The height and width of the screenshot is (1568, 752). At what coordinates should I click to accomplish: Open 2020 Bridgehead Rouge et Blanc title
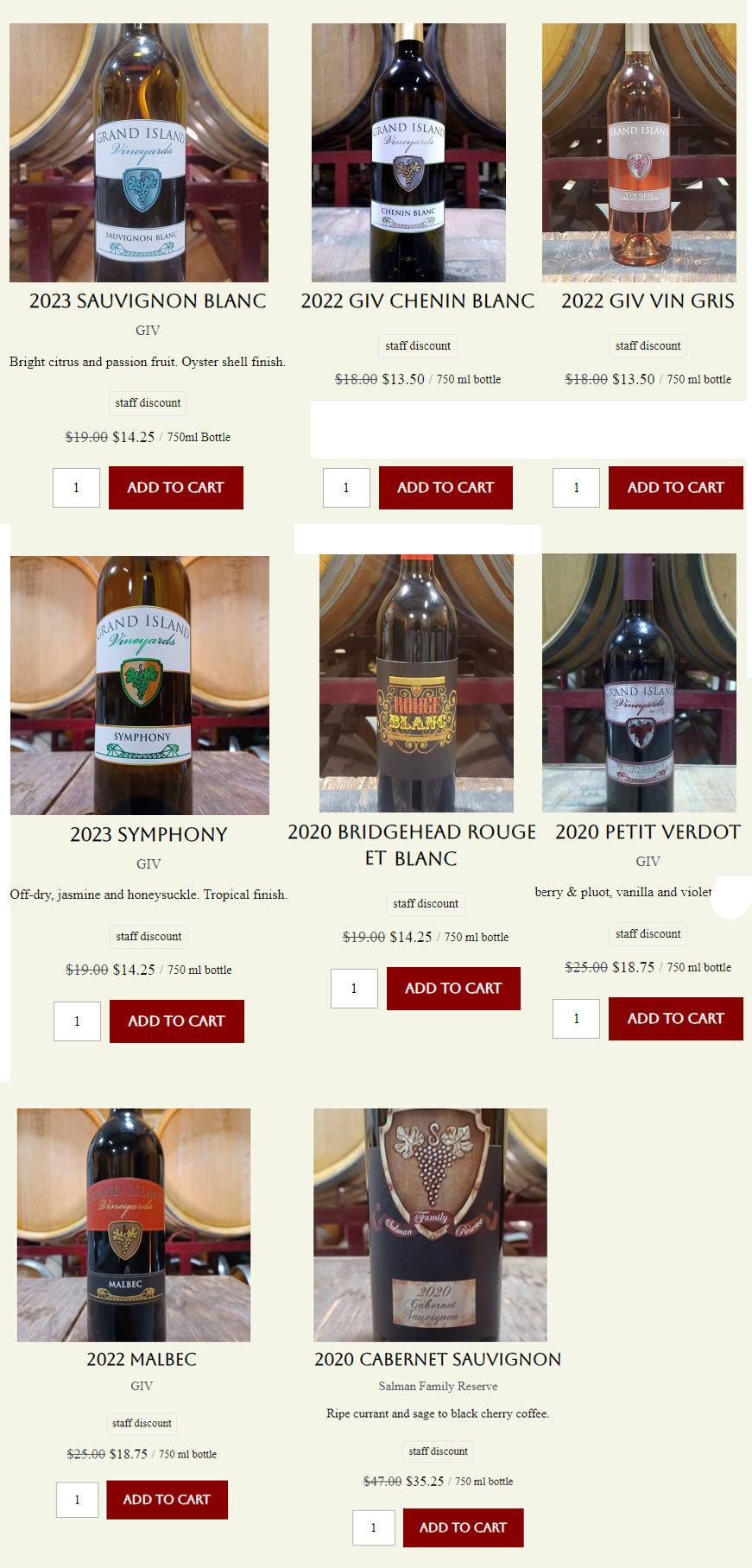coord(412,845)
